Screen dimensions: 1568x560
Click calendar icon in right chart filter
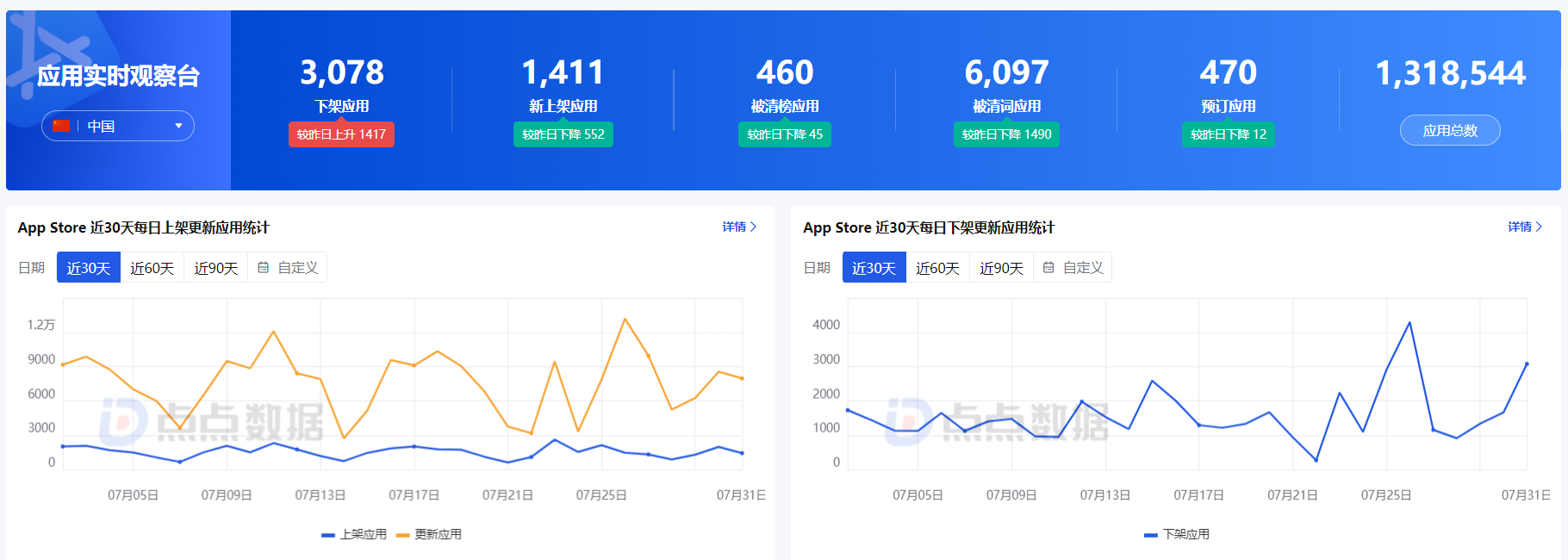[1048, 268]
